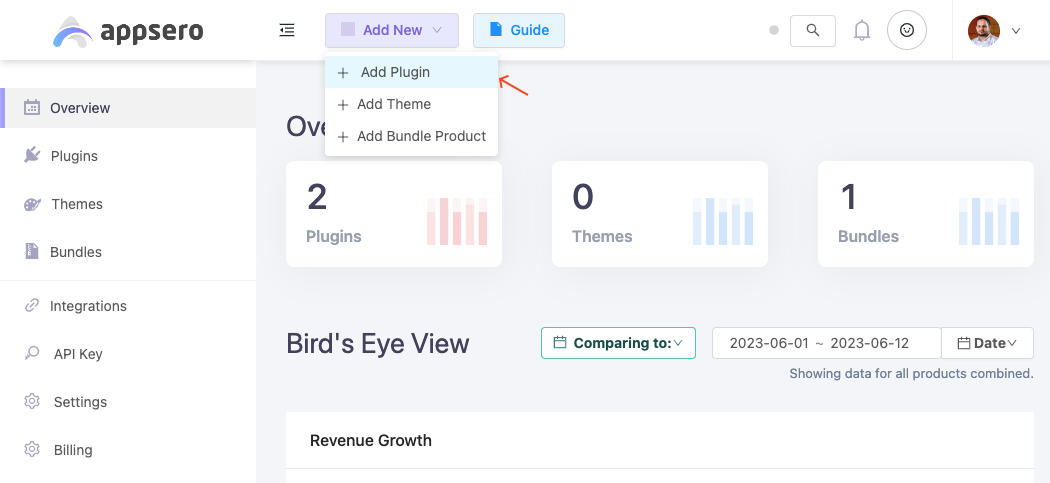The image size is (1050, 483).
Task: Expand the Add New dropdown
Action: click(x=392, y=30)
